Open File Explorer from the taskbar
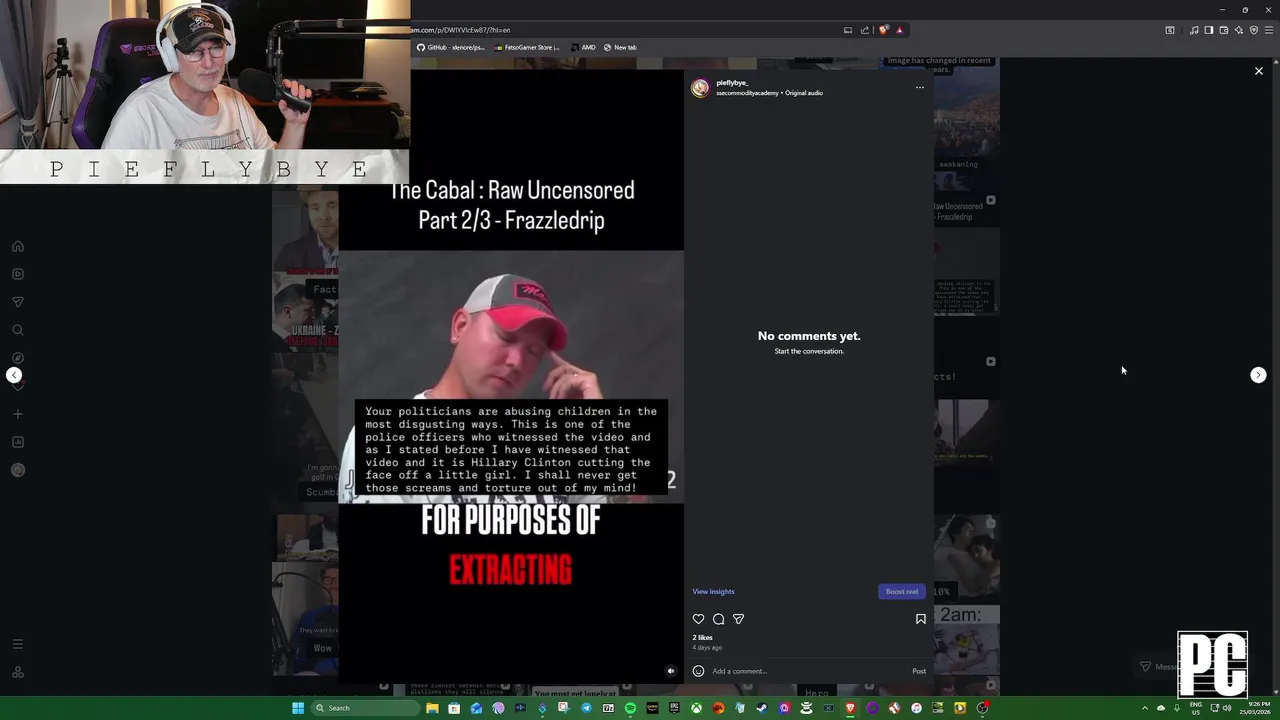Image resolution: width=1280 pixels, height=720 pixels. tap(432, 708)
